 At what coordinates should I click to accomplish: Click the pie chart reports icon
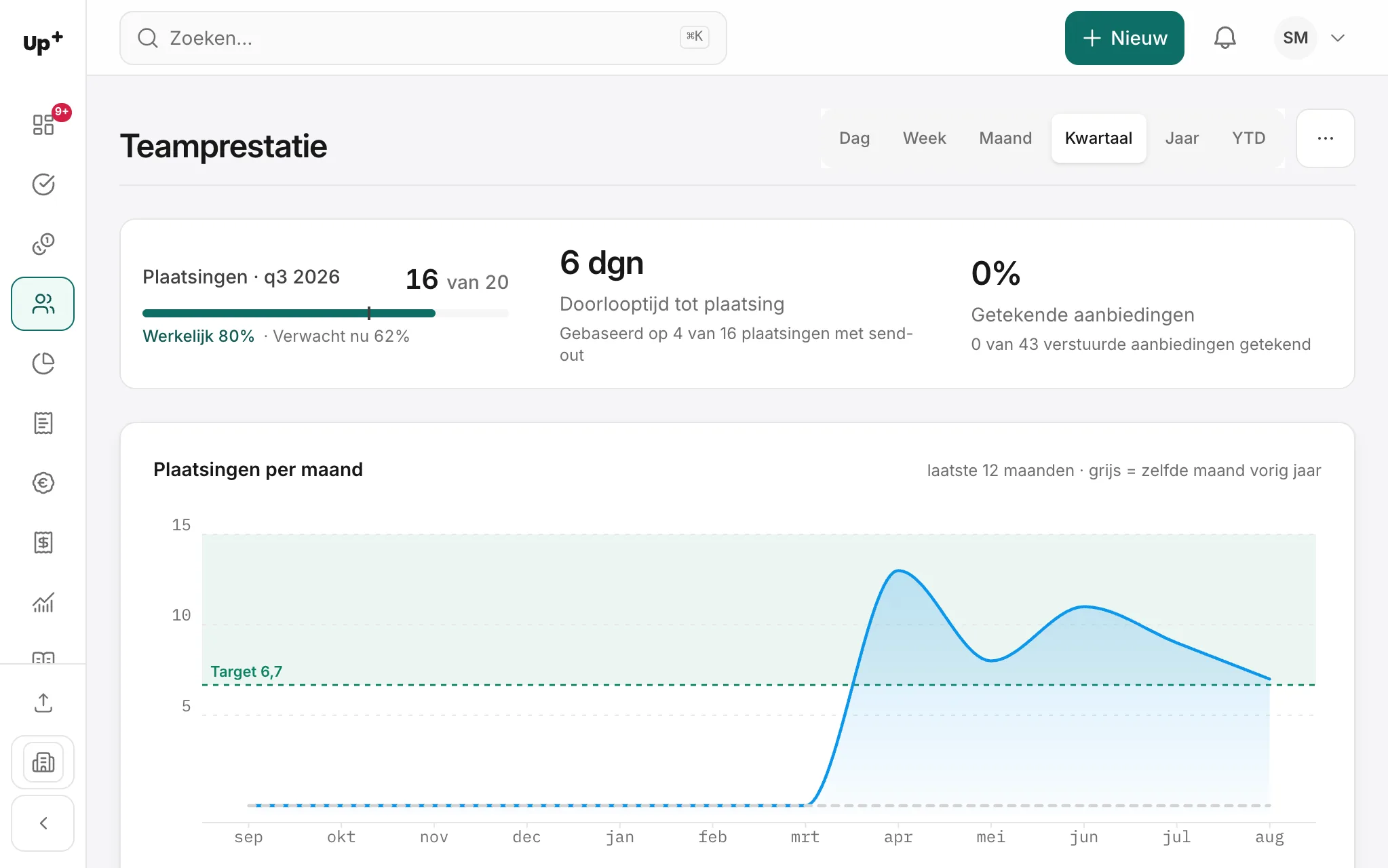43,363
